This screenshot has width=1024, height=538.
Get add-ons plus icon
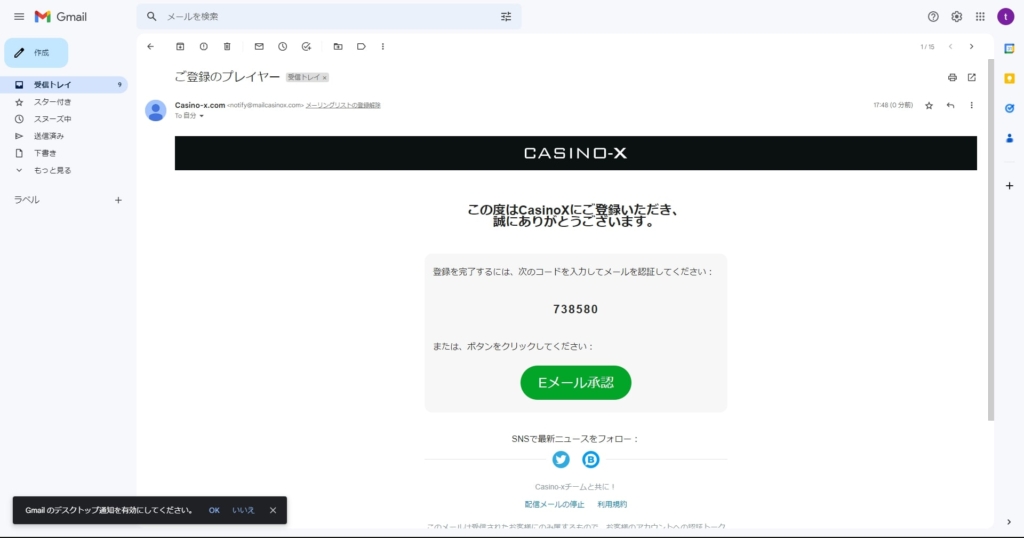click(x=1009, y=186)
